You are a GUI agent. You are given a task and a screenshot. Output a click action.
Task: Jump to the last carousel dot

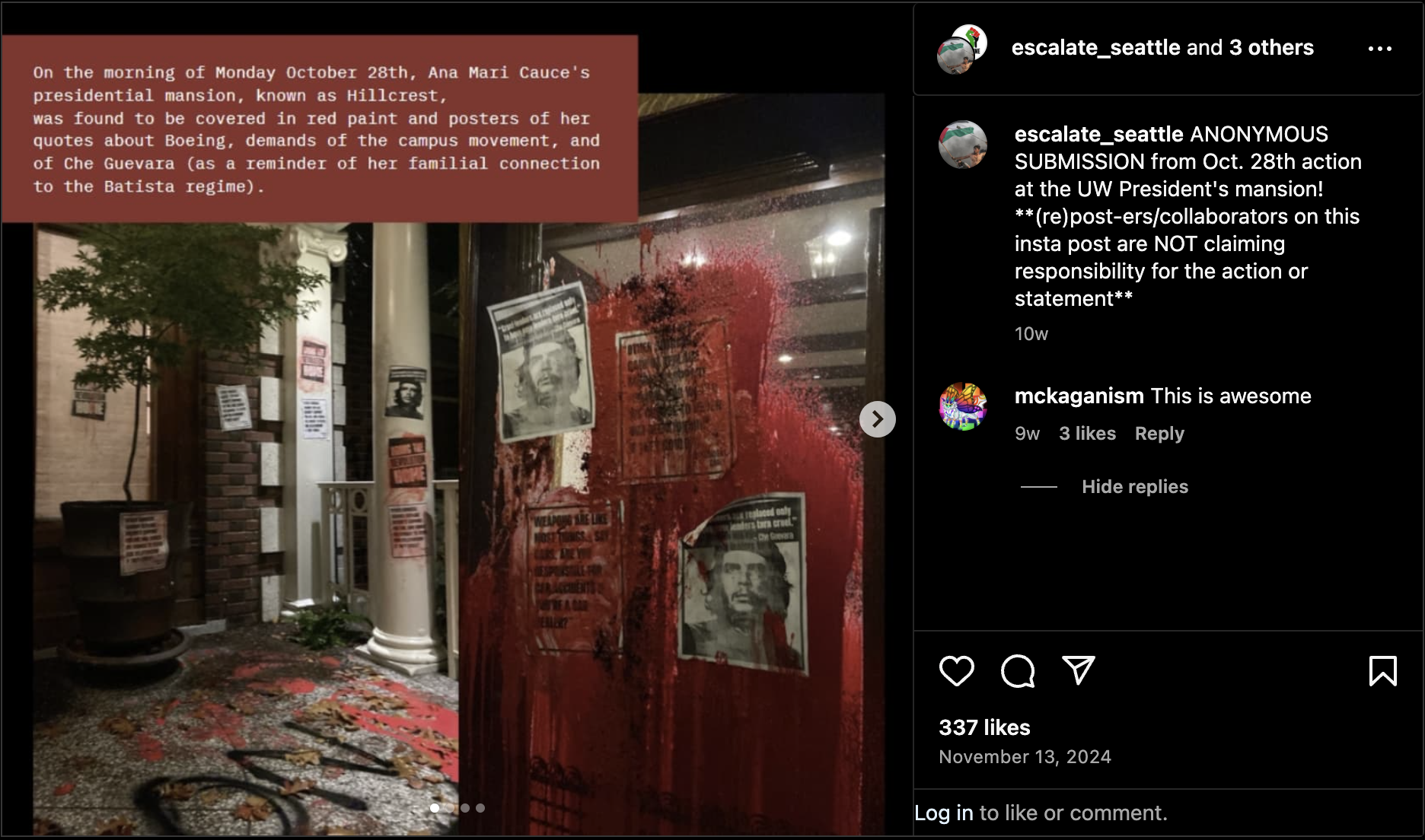(x=480, y=808)
